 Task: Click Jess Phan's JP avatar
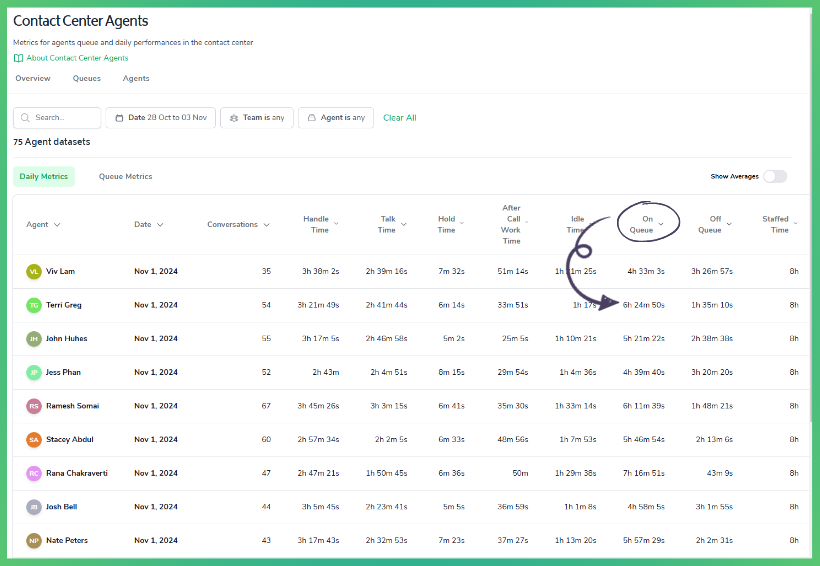34,372
